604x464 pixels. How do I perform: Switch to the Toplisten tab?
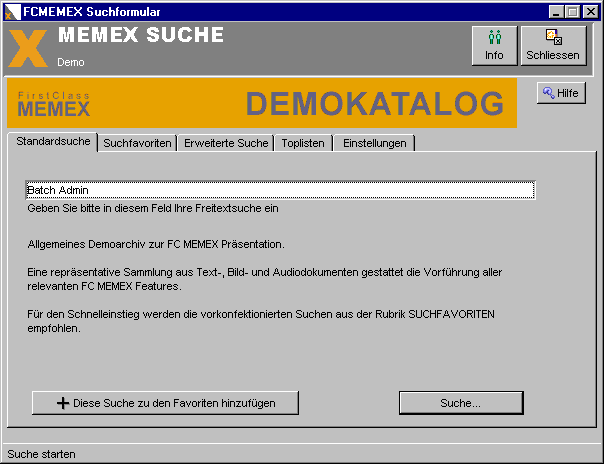[303, 143]
